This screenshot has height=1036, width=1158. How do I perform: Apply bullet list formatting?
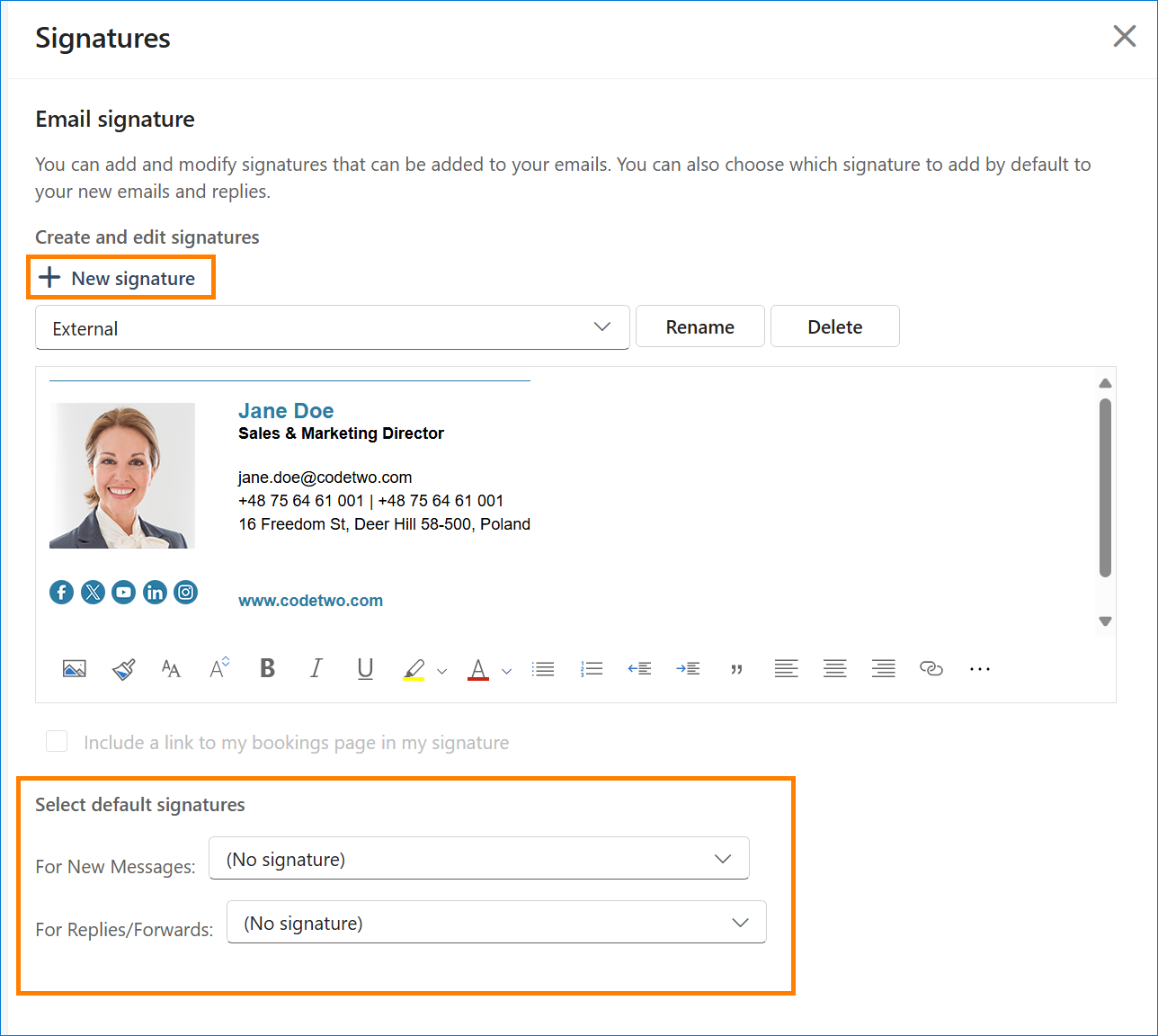[x=543, y=668]
